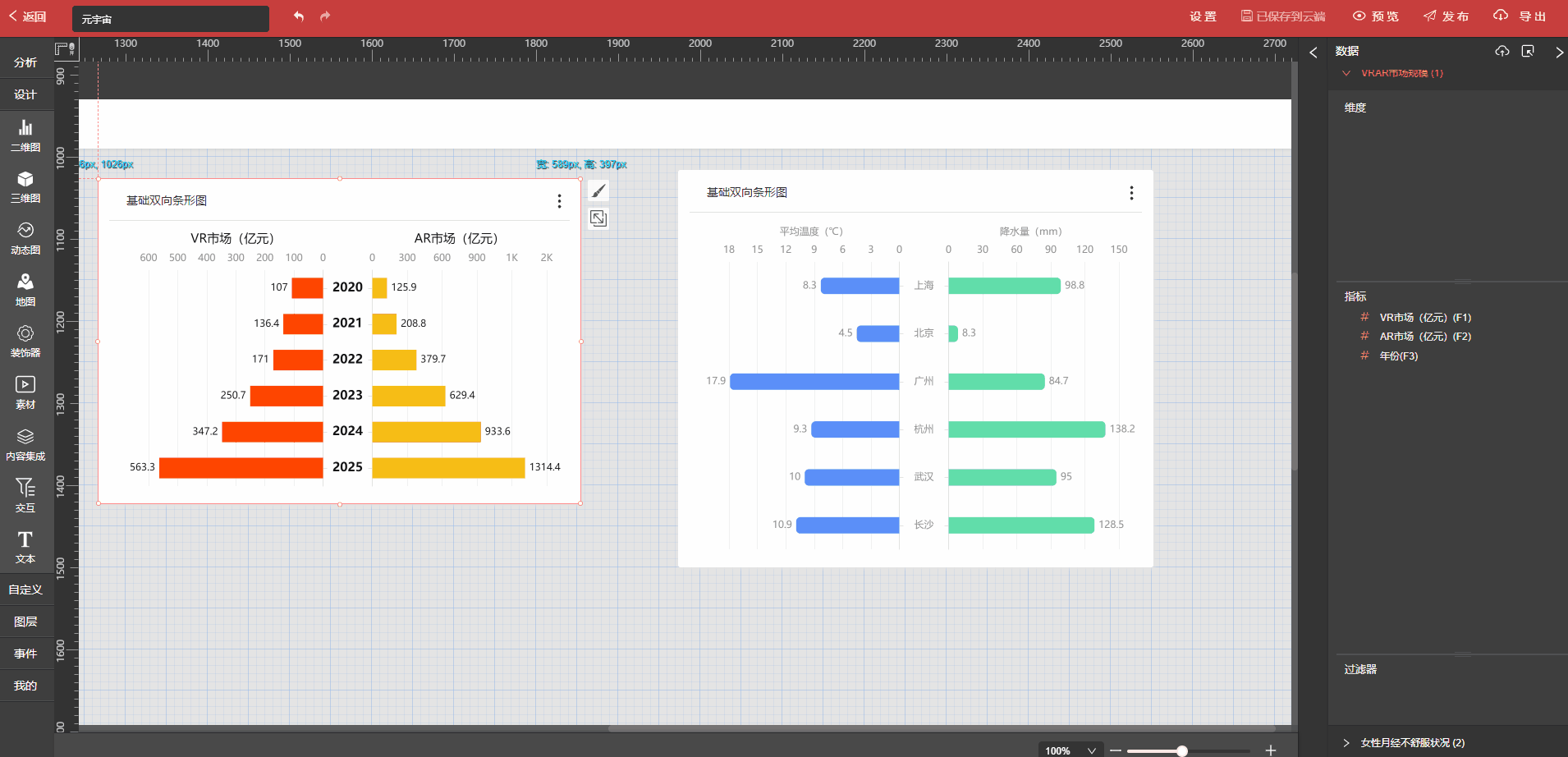Switch to the 分析 tab
Screen dimensions: 1568x757
[x=25, y=62]
